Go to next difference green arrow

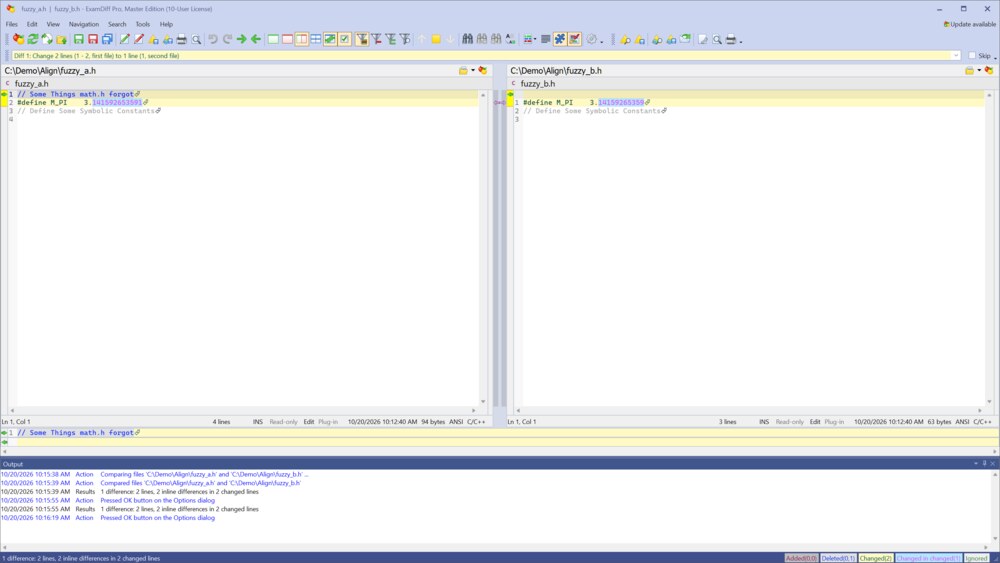pyautogui.click(x=242, y=40)
